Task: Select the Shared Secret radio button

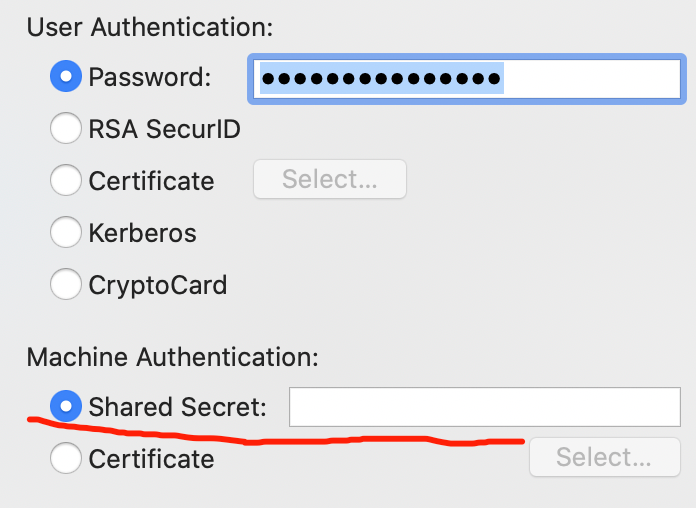Action: pos(66,407)
